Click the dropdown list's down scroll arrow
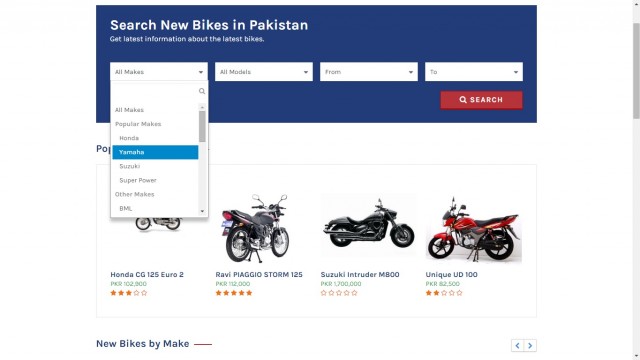The width and height of the screenshot is (640, 360). (x=202, y=211)
